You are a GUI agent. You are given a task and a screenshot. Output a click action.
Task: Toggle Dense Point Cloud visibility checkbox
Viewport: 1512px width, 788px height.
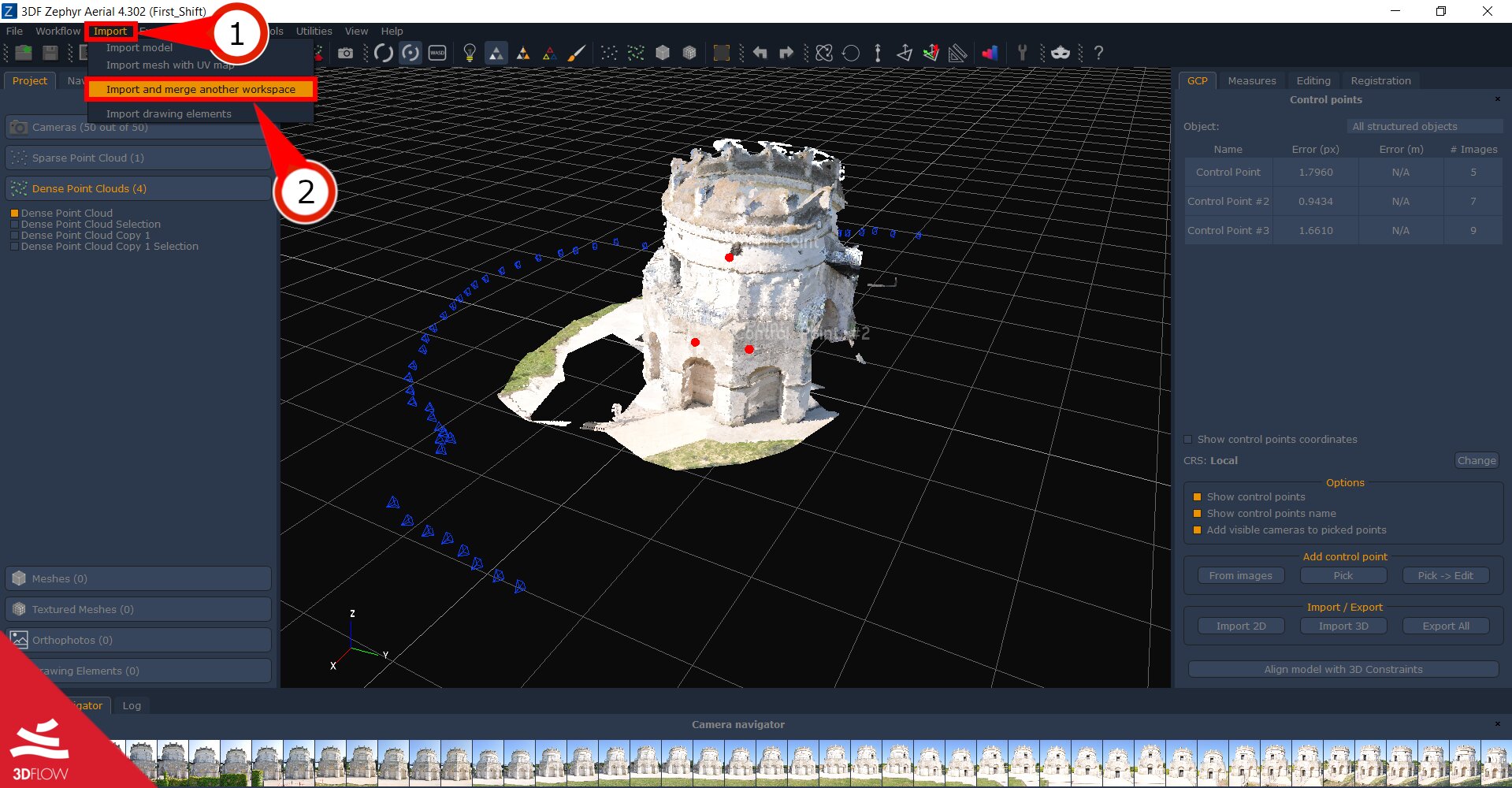click(14, 213)
